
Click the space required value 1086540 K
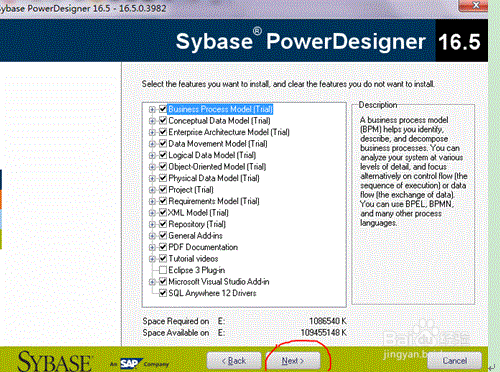point(328,321)
